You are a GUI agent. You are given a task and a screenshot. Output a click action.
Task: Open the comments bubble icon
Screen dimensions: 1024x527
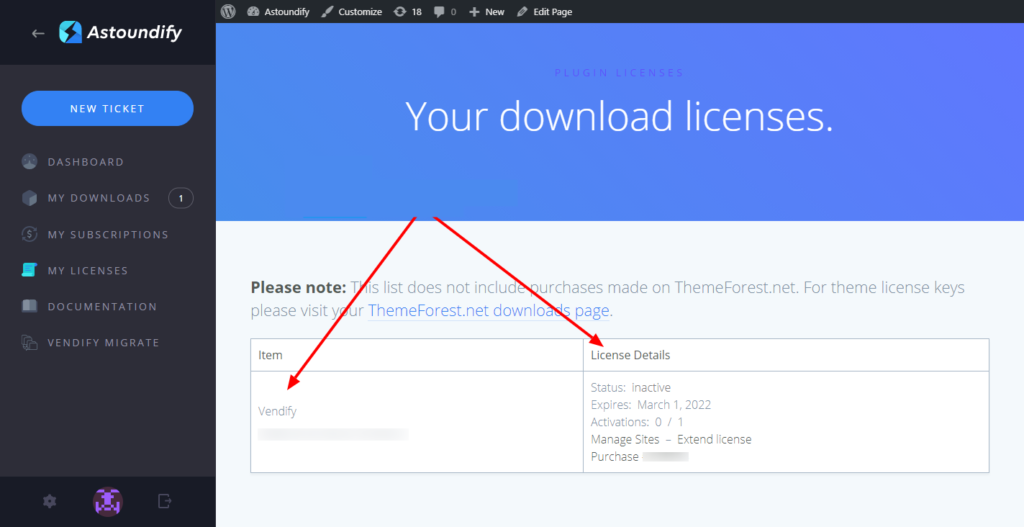coord(440,12)
